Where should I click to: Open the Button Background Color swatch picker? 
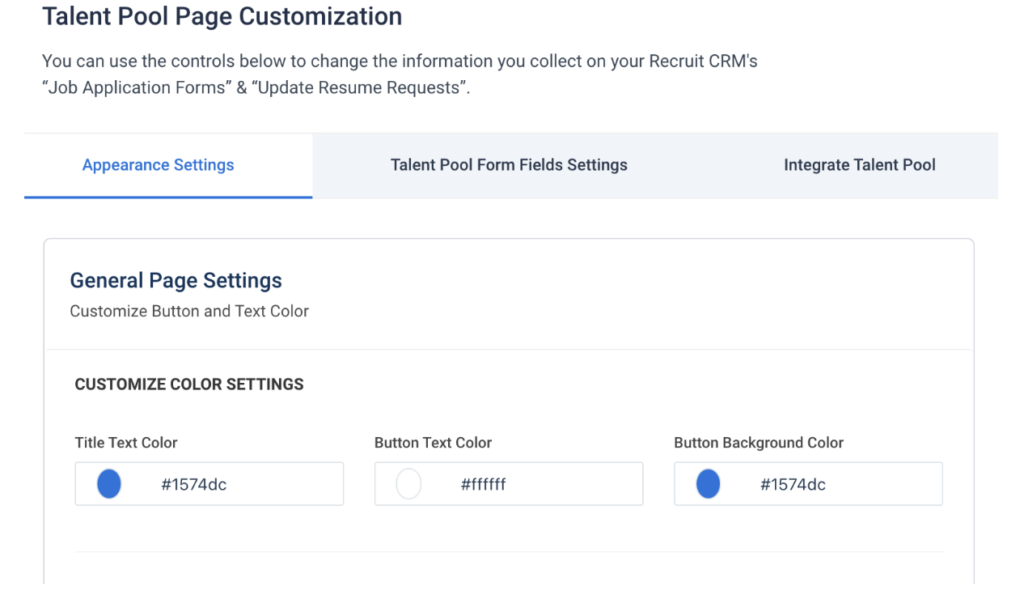click(707, 483)
